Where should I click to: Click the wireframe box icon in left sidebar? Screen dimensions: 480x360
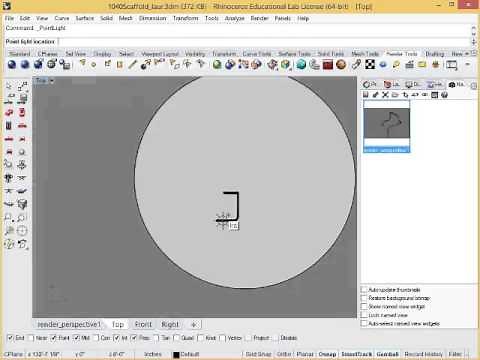[x=22, y=204]
